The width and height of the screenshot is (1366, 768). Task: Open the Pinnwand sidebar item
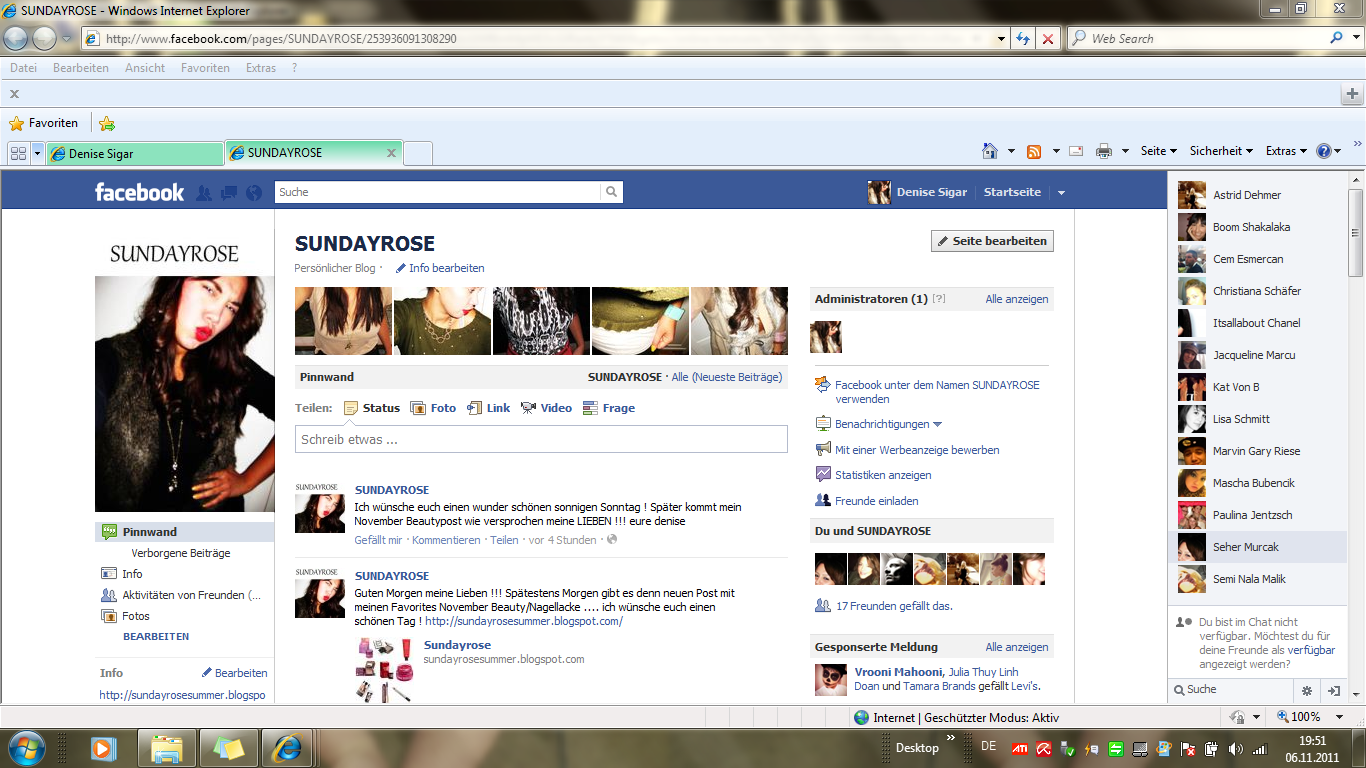tap(185, 532)
